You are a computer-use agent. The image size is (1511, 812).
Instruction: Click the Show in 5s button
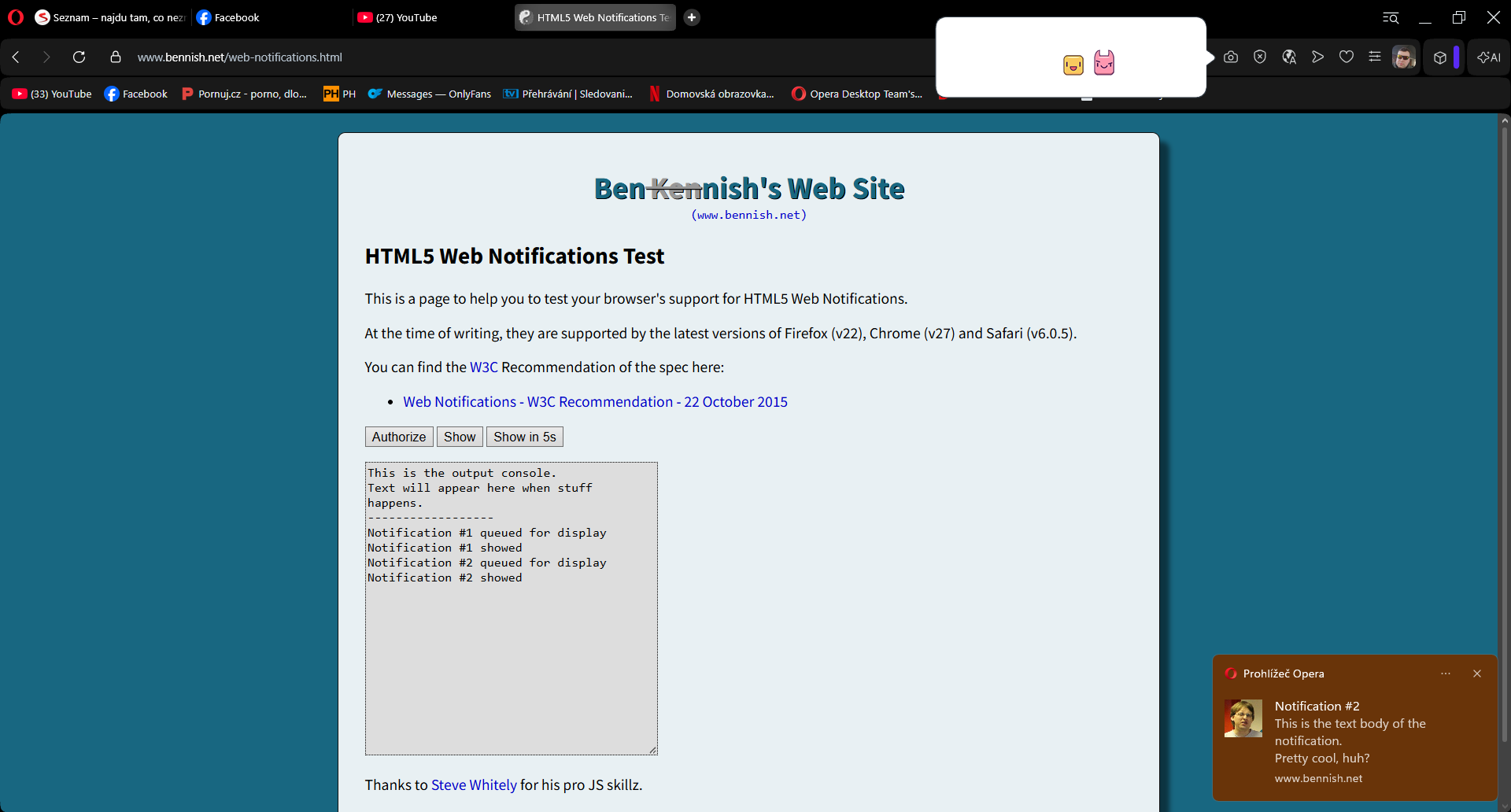click(525, 437)
